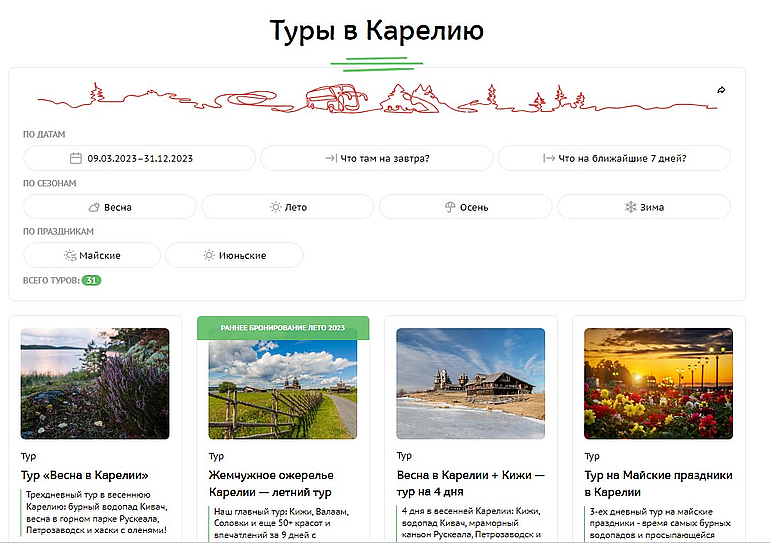Screen dimensions: 770x550
Task: Select the Весна season filter
Action: 110,207
